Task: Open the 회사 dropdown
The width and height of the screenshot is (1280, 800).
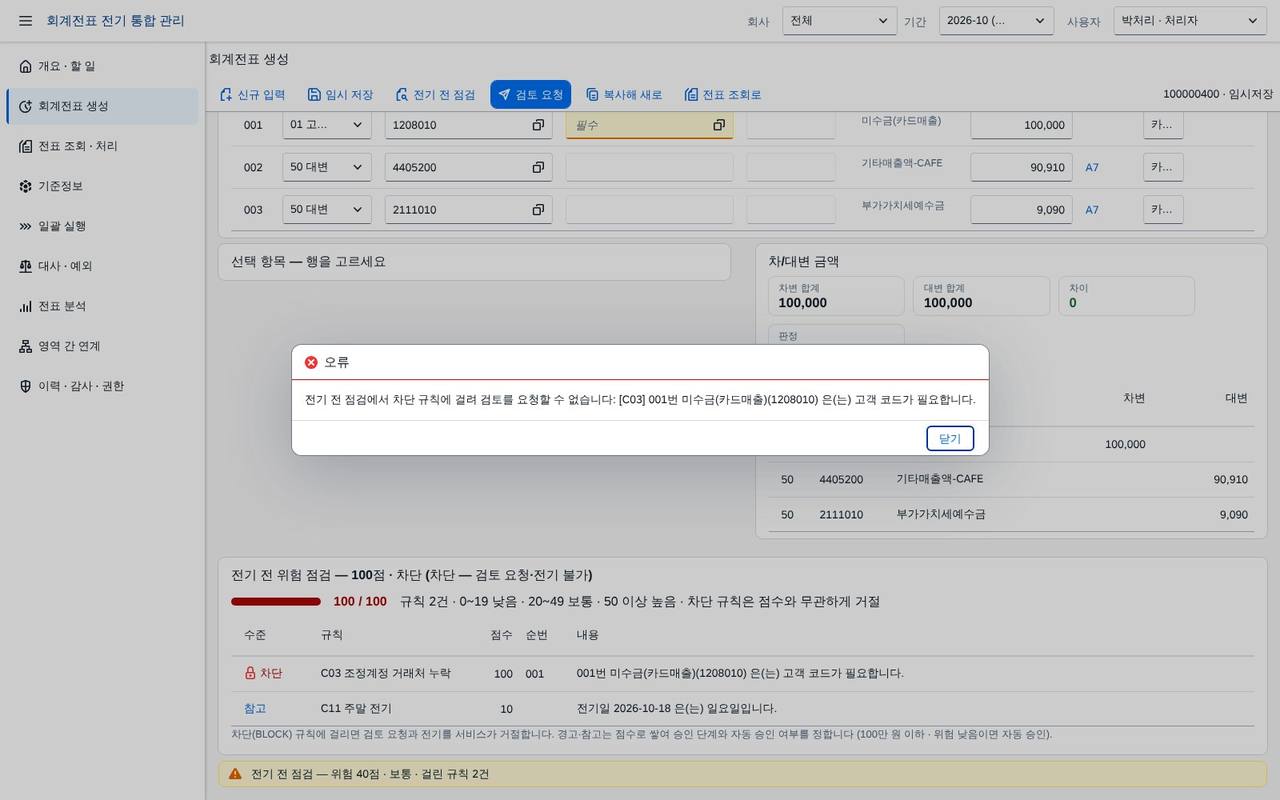Action: tap(839, 21)
